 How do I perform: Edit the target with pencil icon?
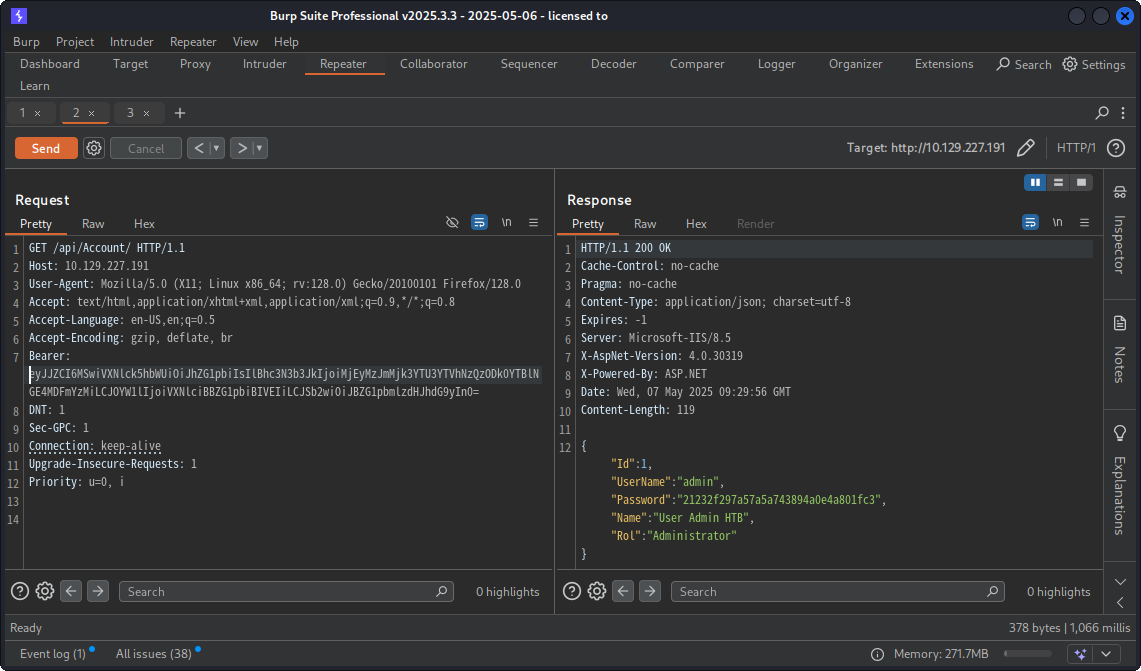pos(1025,148)
